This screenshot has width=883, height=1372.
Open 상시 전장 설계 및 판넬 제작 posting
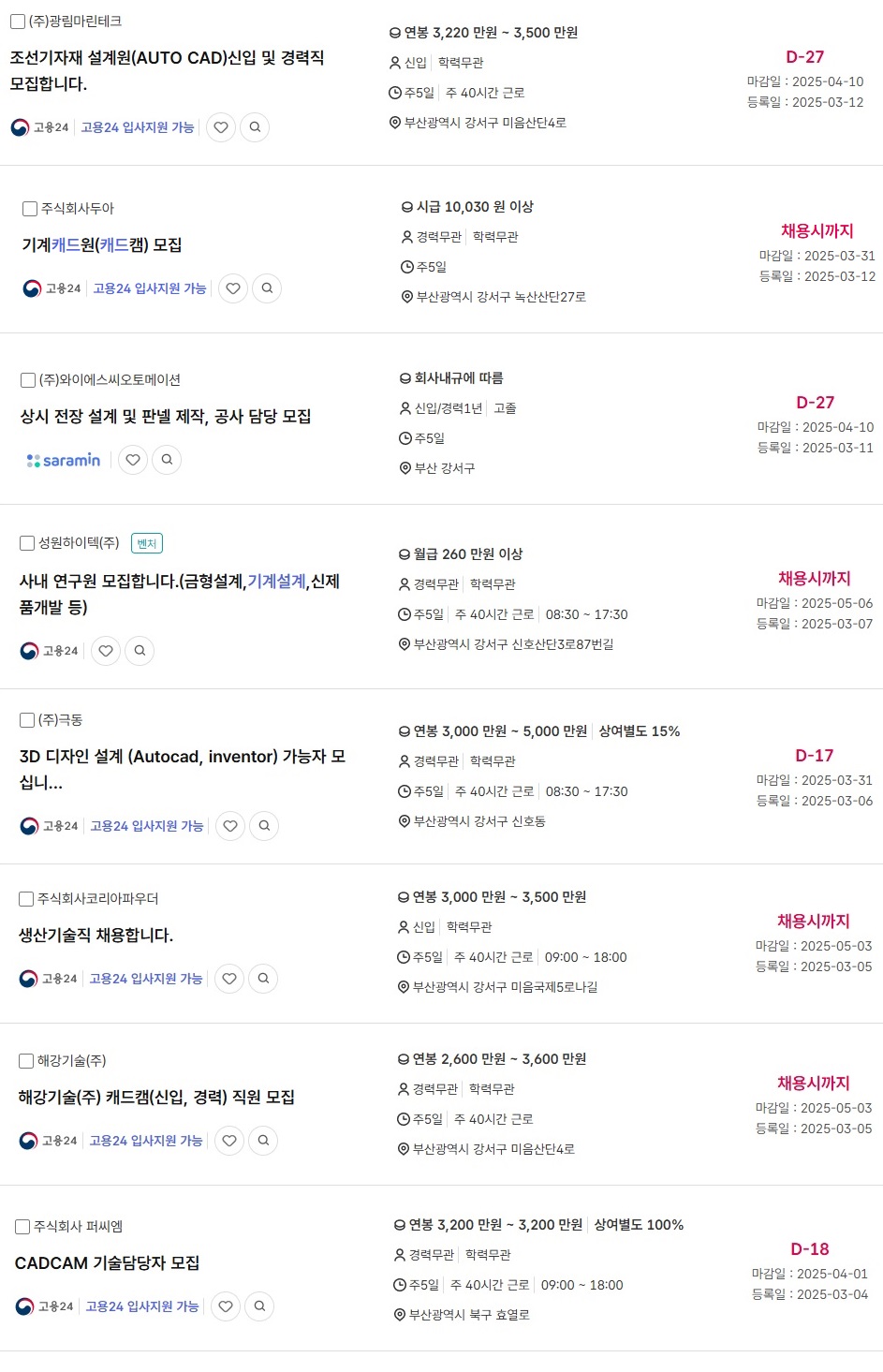pos(166,417)
